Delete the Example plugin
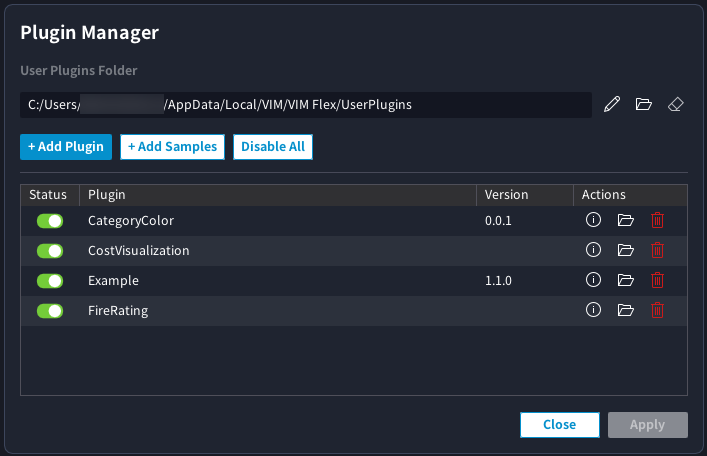This screenshot has height=456, width=707. [657, 280]
